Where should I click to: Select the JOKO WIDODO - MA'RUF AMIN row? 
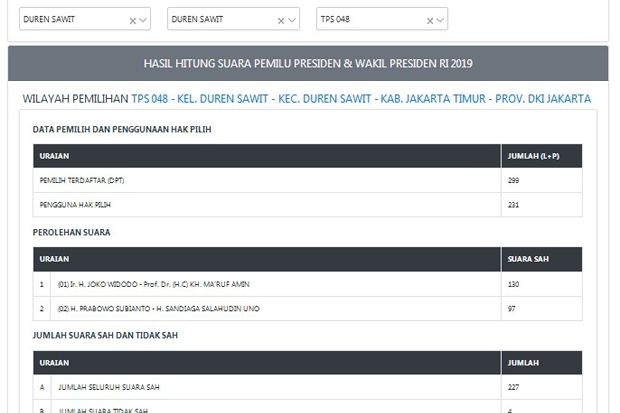click(308, 284)
